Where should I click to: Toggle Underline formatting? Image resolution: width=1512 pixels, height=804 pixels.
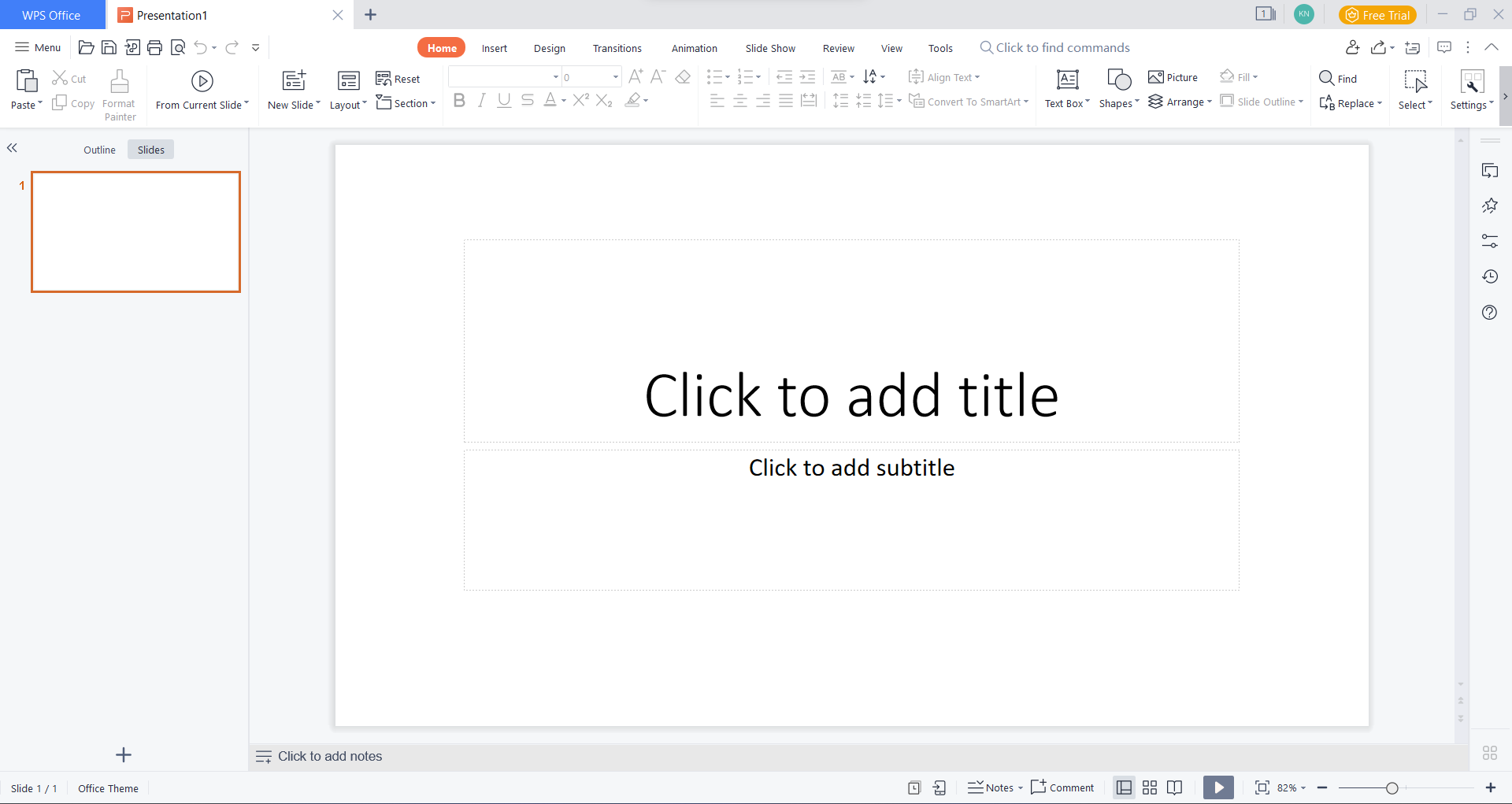coord(504,100)
